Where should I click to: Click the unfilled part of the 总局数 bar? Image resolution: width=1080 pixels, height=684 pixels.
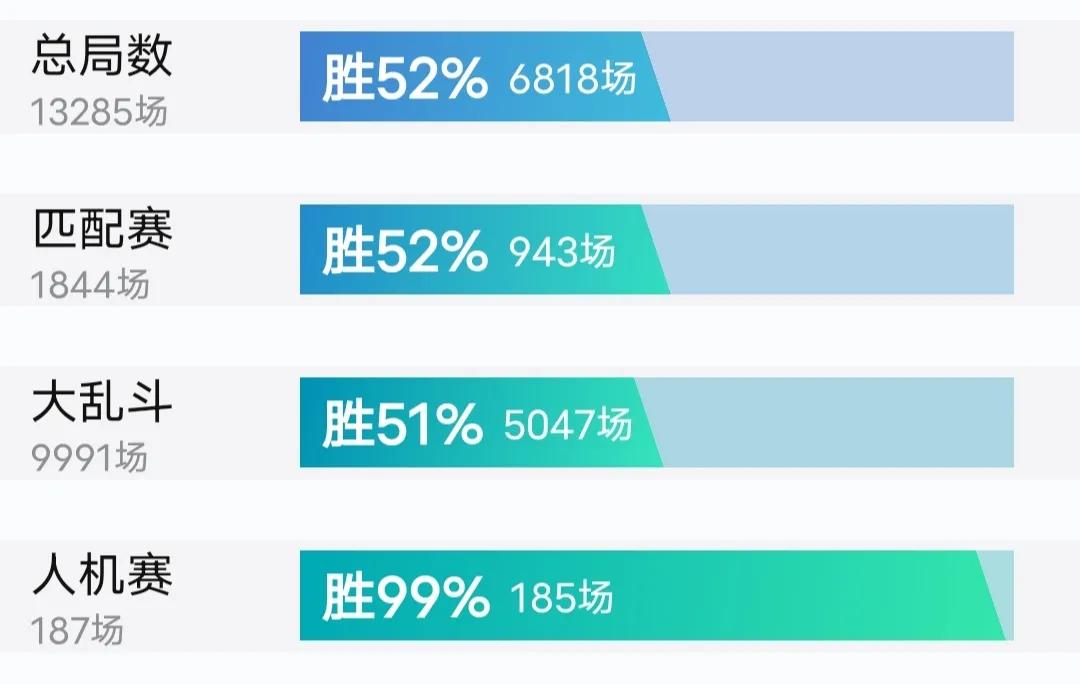pos(840,77)
